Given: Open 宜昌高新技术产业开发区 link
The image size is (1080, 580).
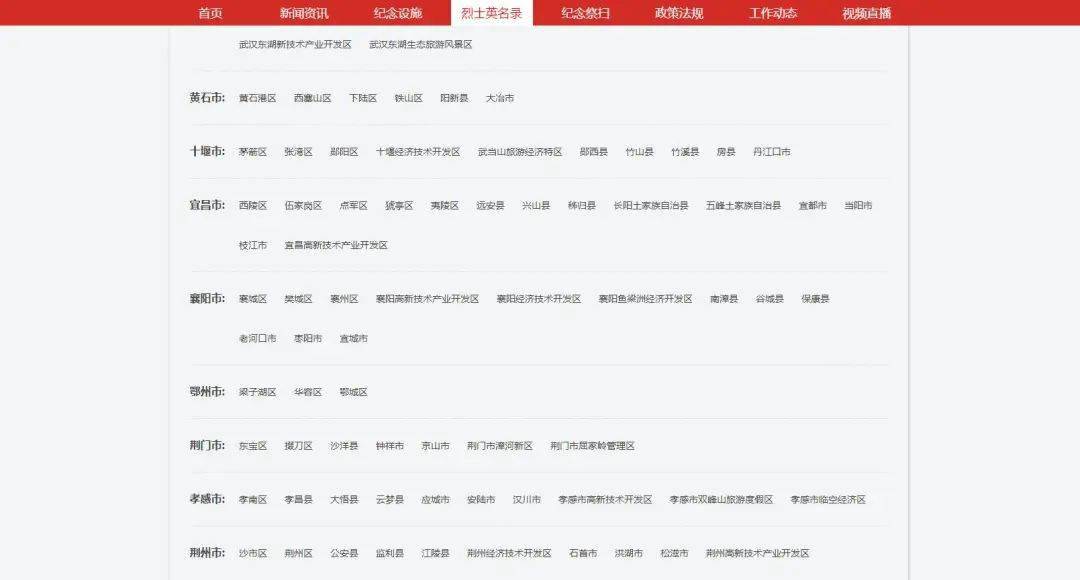Looking at the screenshot, I should 336,246.
